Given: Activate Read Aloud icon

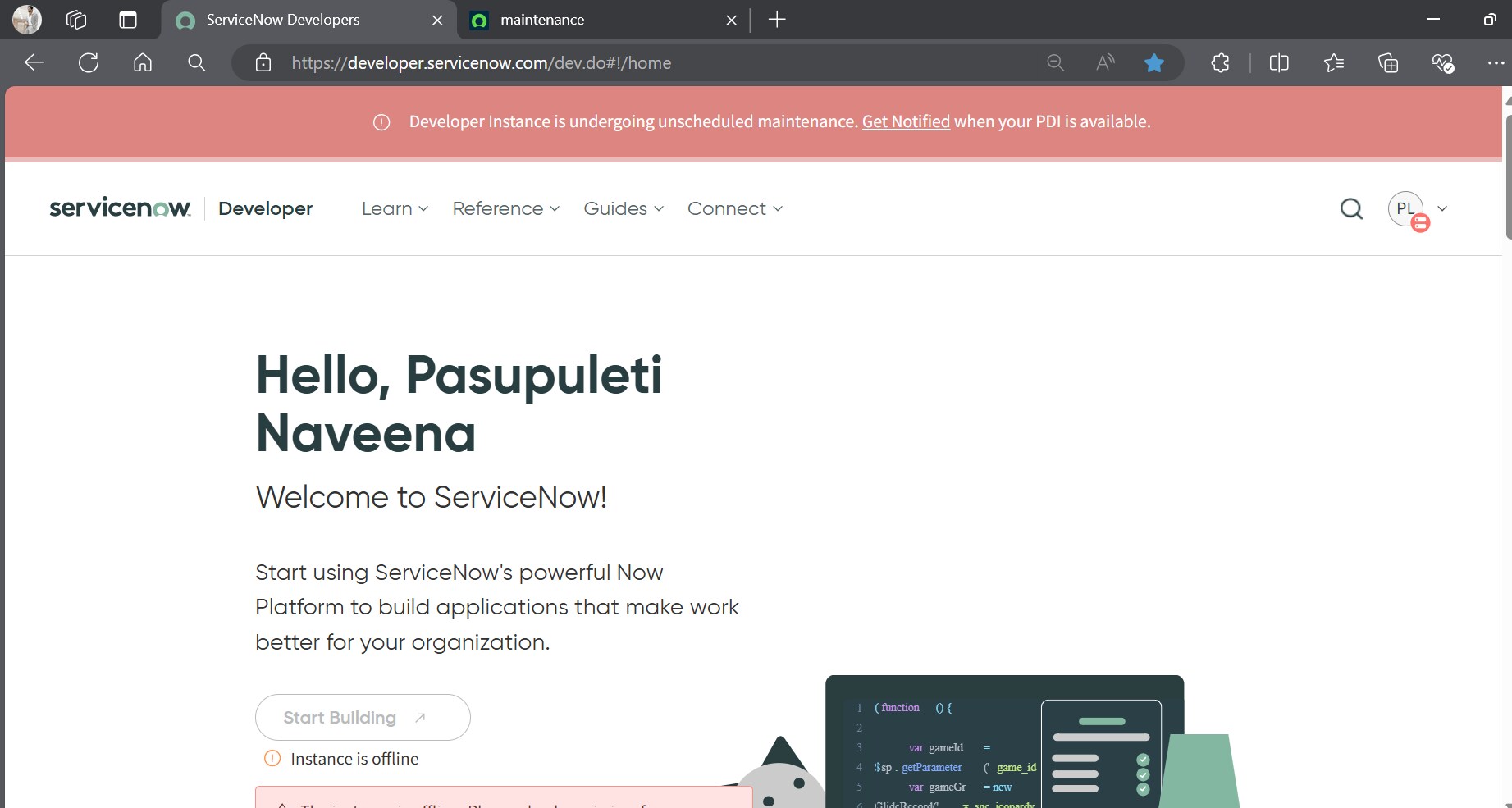Looking at the screenshot, I should 1105,62.
